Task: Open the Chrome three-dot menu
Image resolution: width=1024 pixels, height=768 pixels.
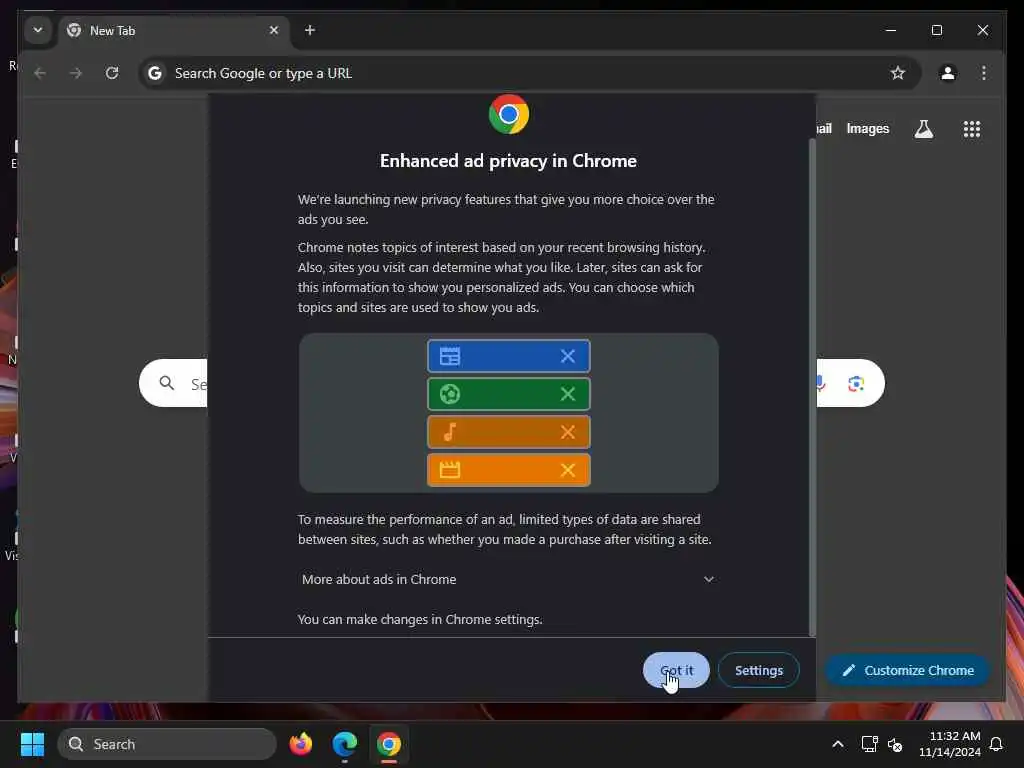Action: pos(984,73)
